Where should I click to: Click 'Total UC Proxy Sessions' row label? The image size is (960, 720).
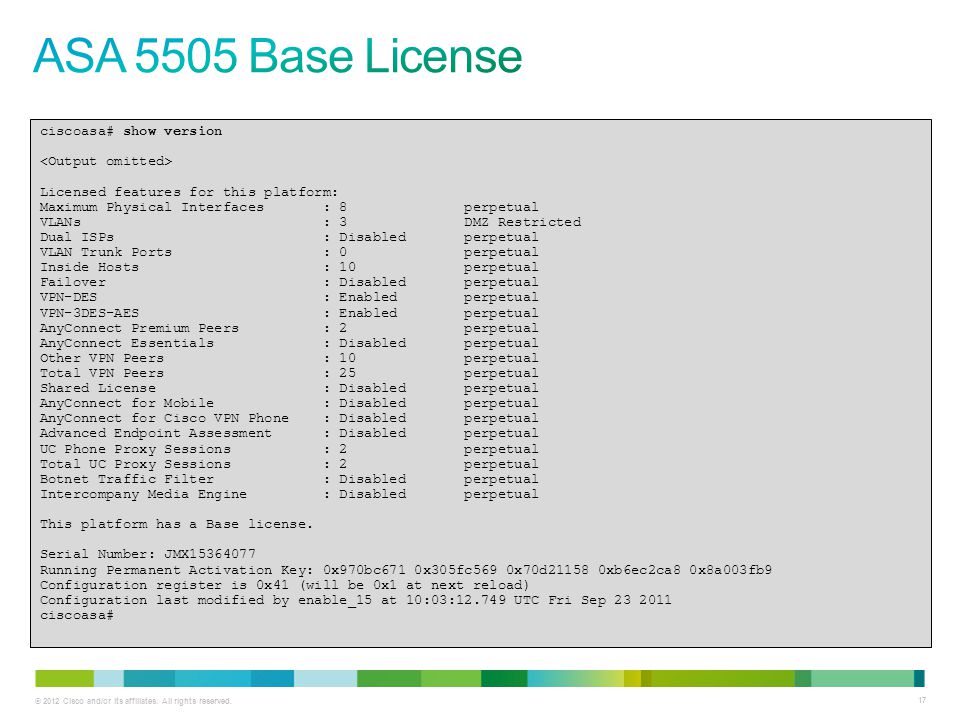[135, 464]
